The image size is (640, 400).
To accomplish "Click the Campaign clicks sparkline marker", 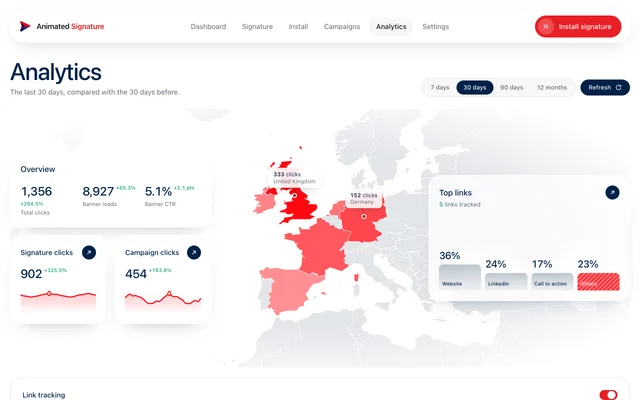I will coord(169,293).
